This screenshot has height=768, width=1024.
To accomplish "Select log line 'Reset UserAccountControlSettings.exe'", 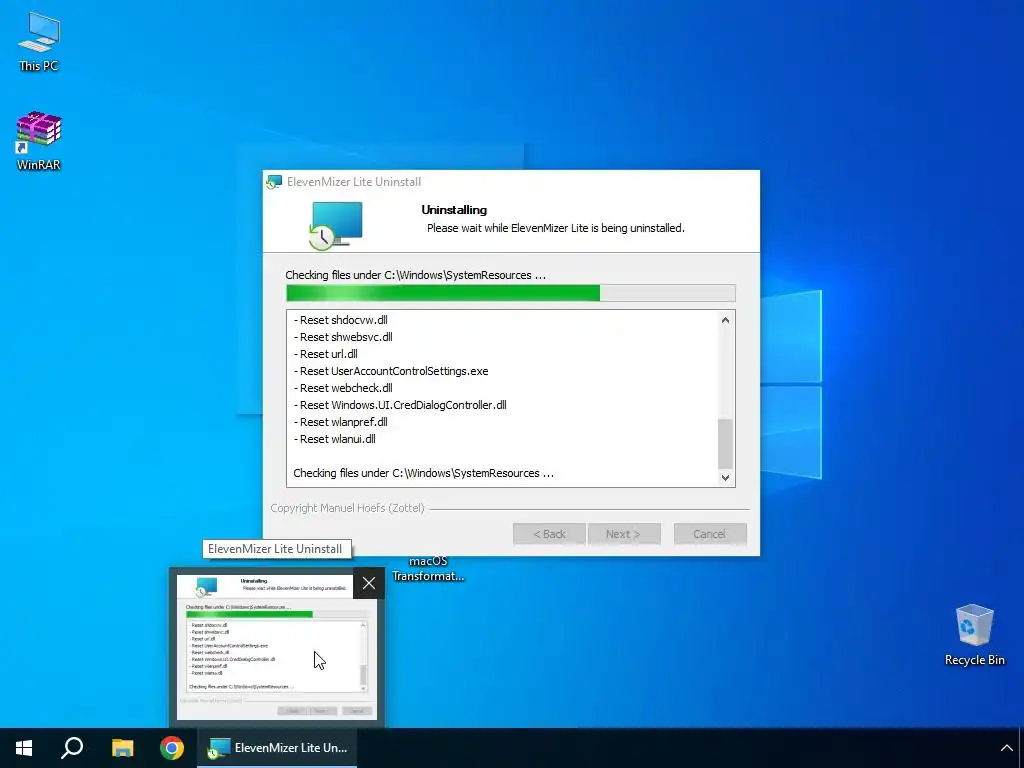I will [391, 371].
